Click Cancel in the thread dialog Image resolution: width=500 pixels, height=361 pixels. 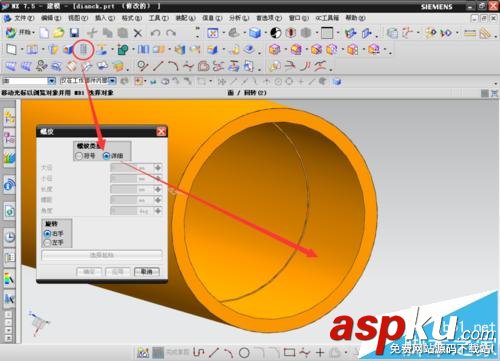tap(147, 272)
